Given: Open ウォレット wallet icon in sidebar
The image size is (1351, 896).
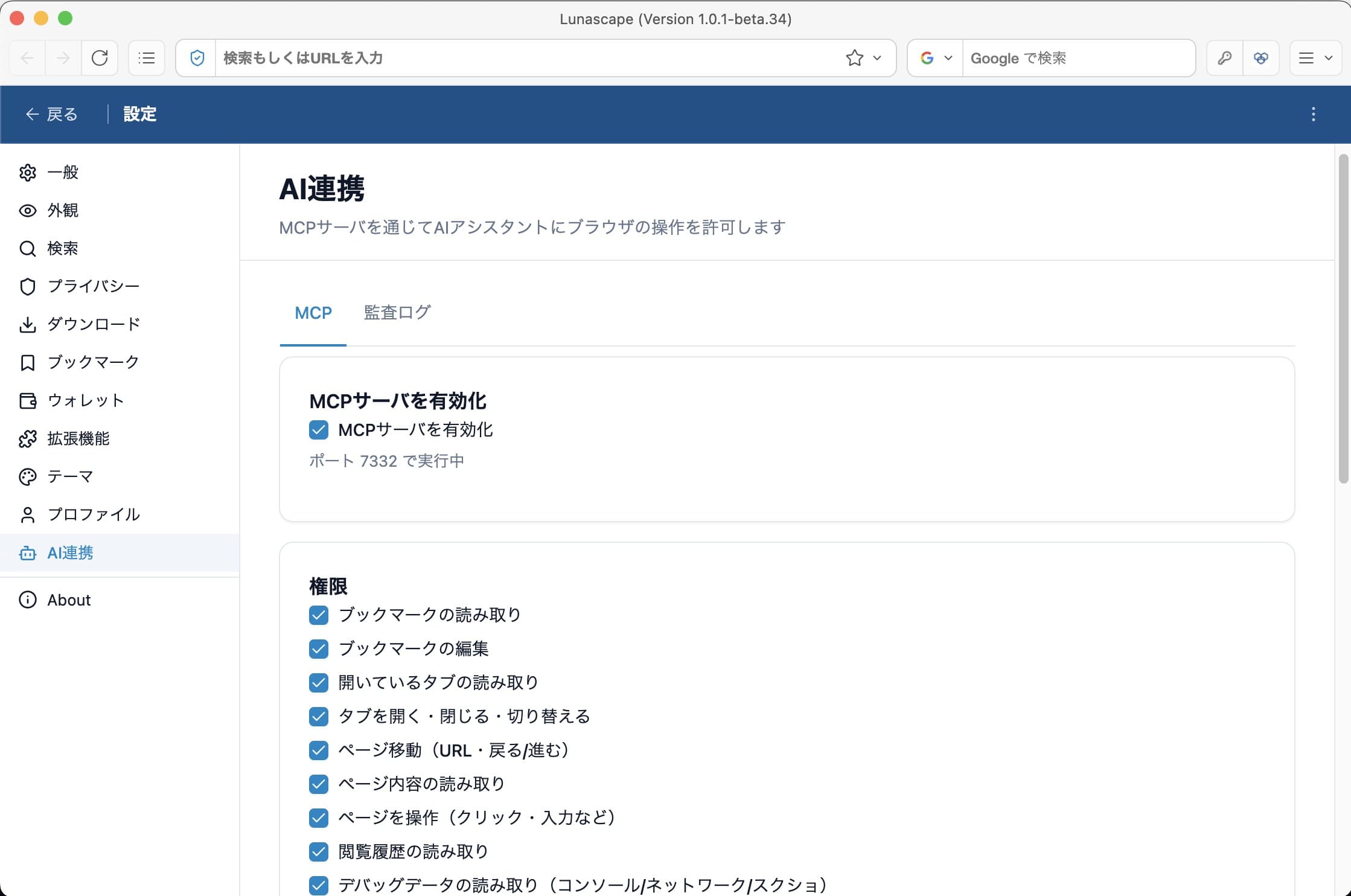Looking at the screenshot, I should pos(28,400).
